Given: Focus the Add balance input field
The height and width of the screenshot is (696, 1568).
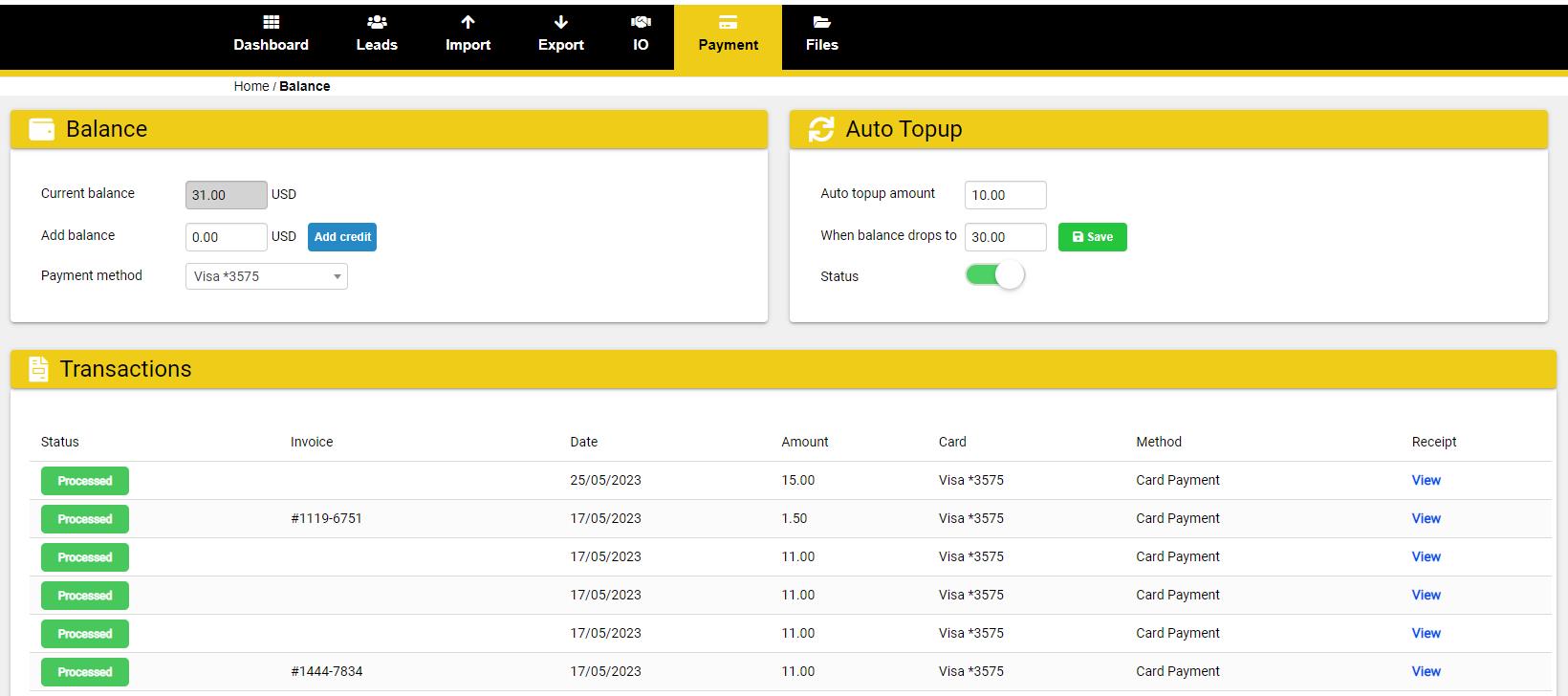Looking at the screenshot, I should 227,237.
